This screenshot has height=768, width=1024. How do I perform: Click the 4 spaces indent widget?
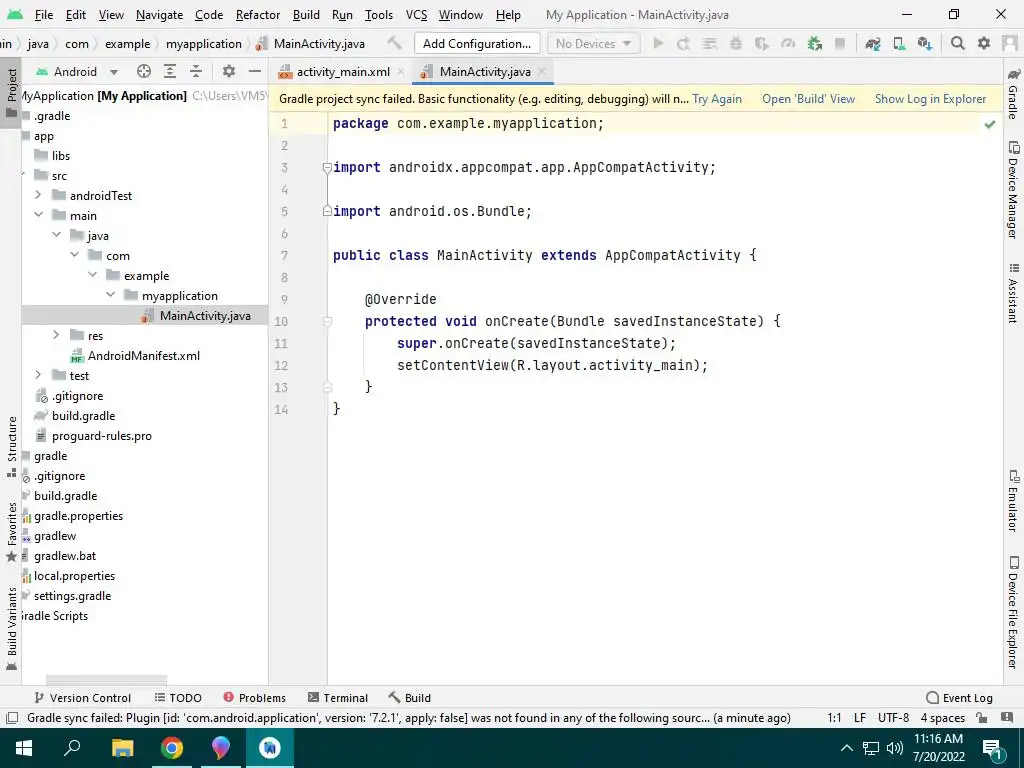coord(942,718)
